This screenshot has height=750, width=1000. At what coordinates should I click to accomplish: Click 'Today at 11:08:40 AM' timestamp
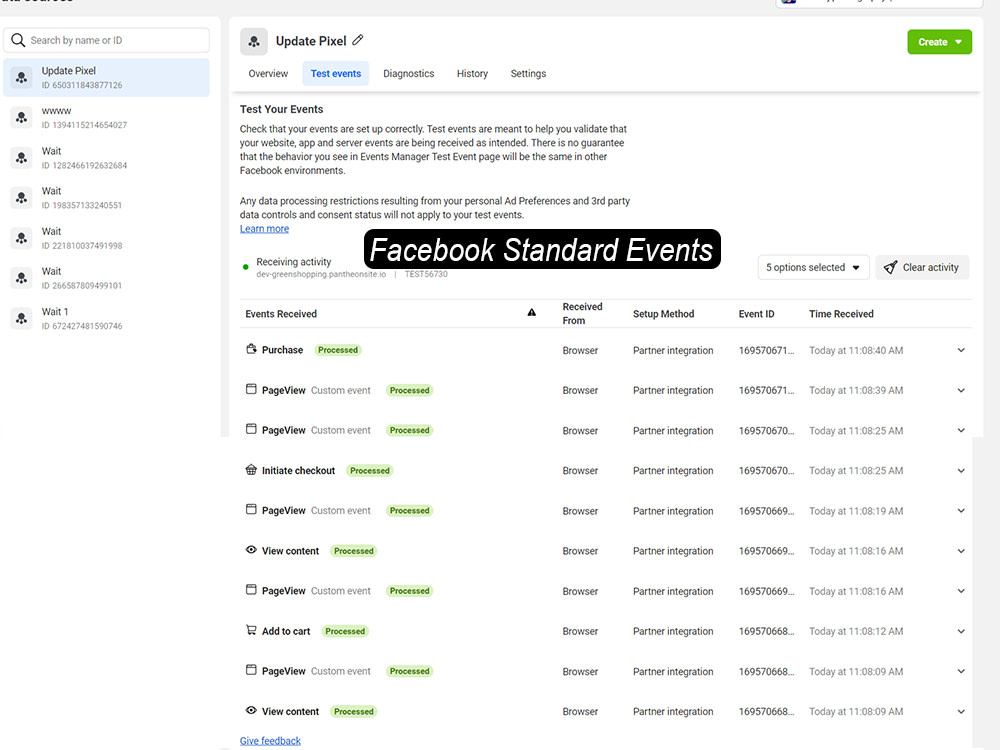click(x=856, y=350)
